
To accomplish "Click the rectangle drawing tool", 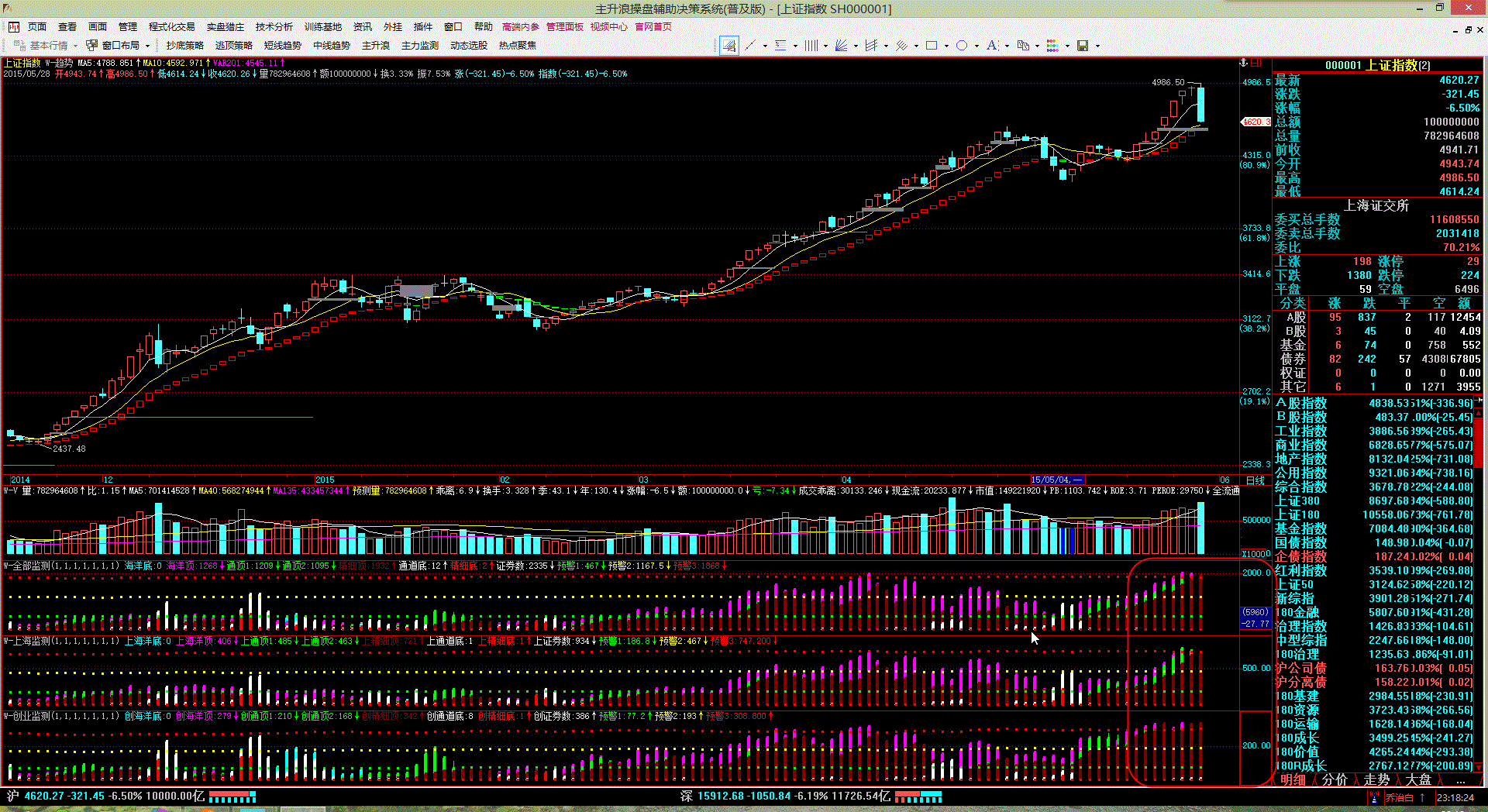I will 932,46.
